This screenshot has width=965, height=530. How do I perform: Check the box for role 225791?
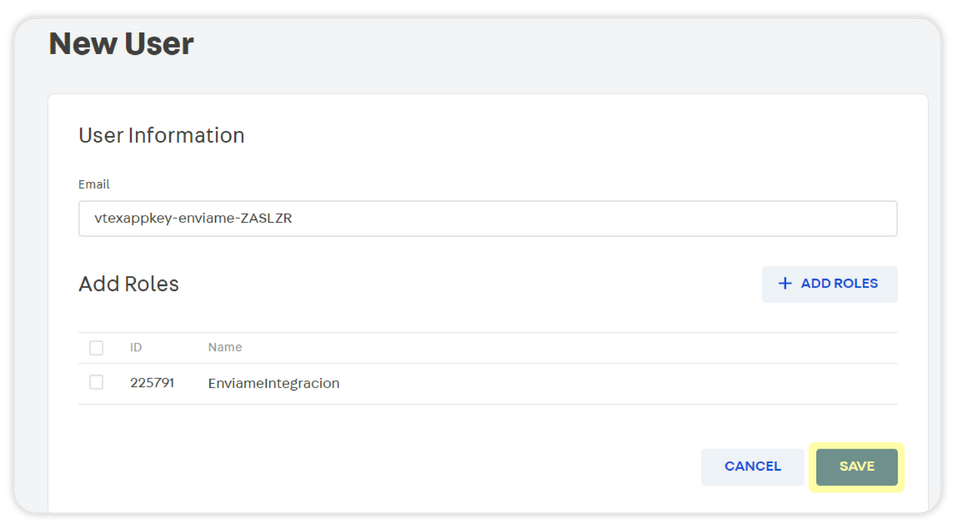[x=96, y=382]
